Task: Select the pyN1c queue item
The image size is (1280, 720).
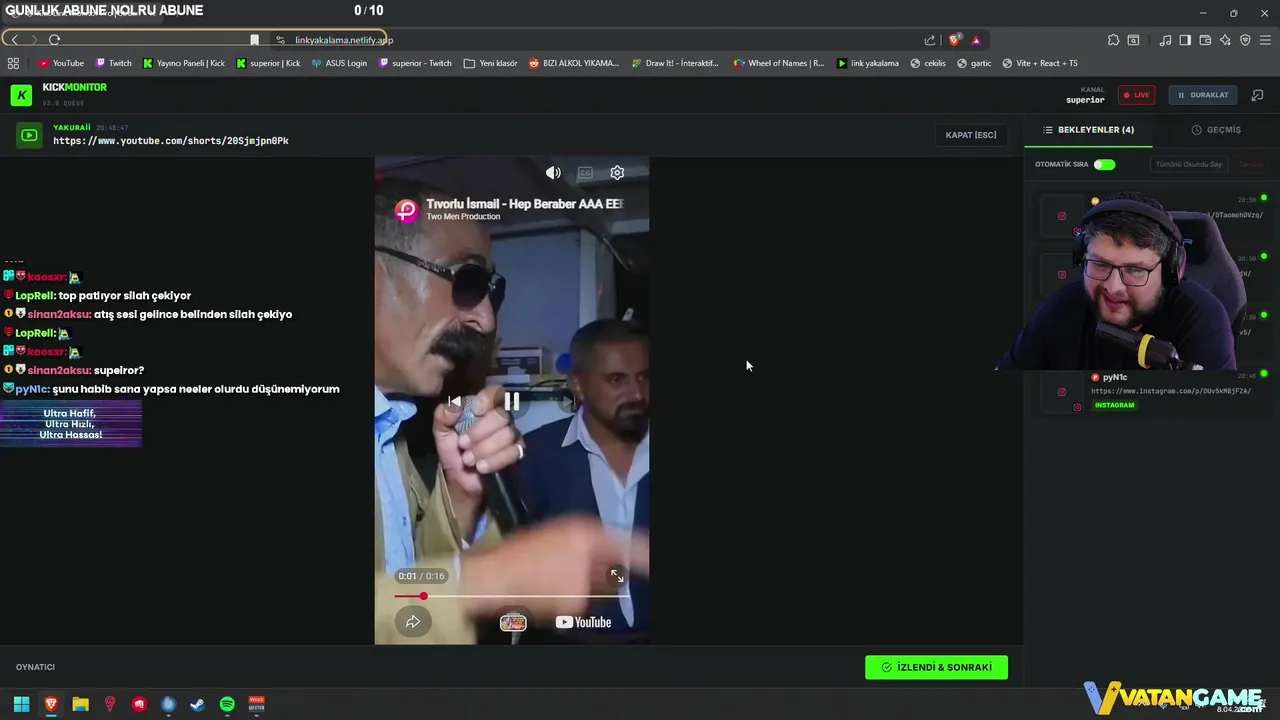Action: [1150, 391]
